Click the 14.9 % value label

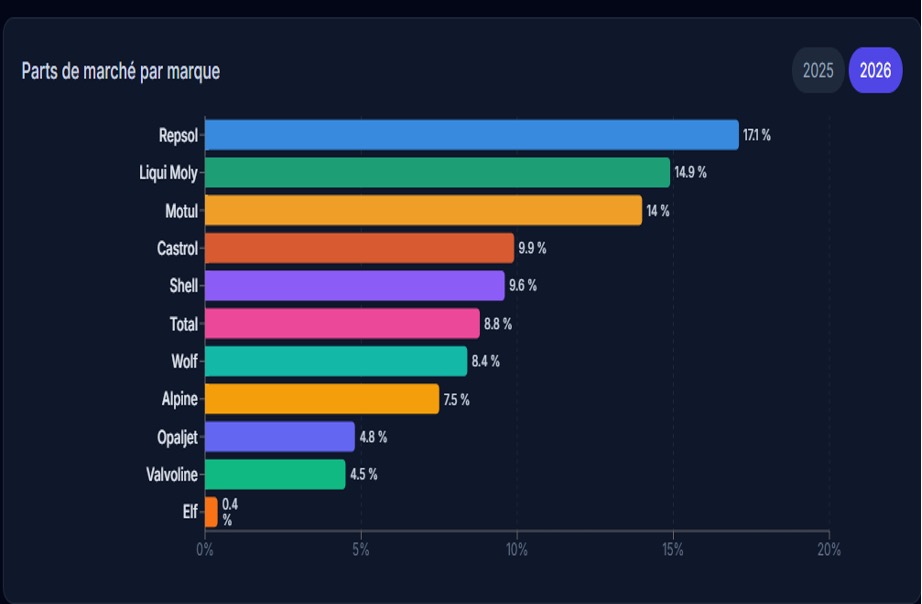[x=690, y=172]
